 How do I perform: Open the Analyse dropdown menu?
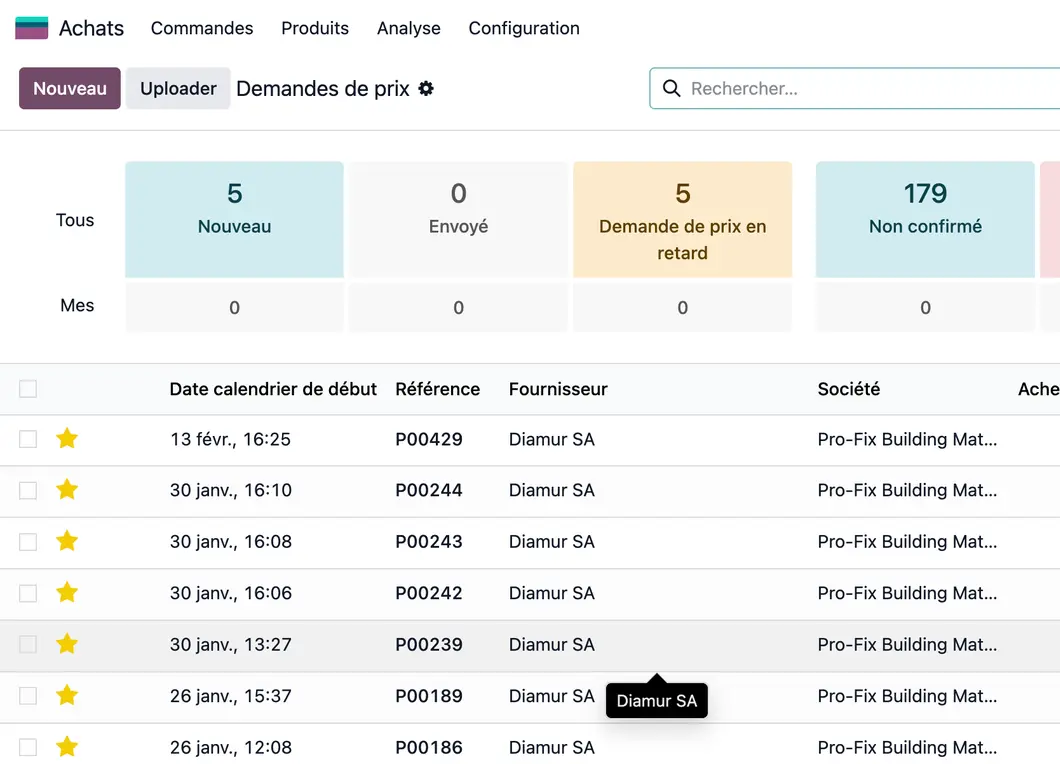[408, 28]
